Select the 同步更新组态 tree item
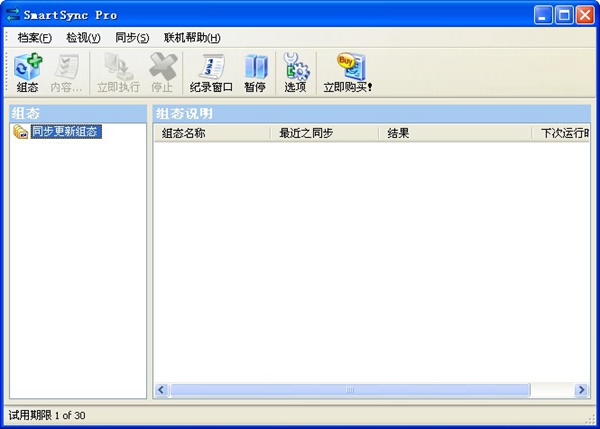The height and width of the screenshot is (429, 600). (x=66, y=131)
